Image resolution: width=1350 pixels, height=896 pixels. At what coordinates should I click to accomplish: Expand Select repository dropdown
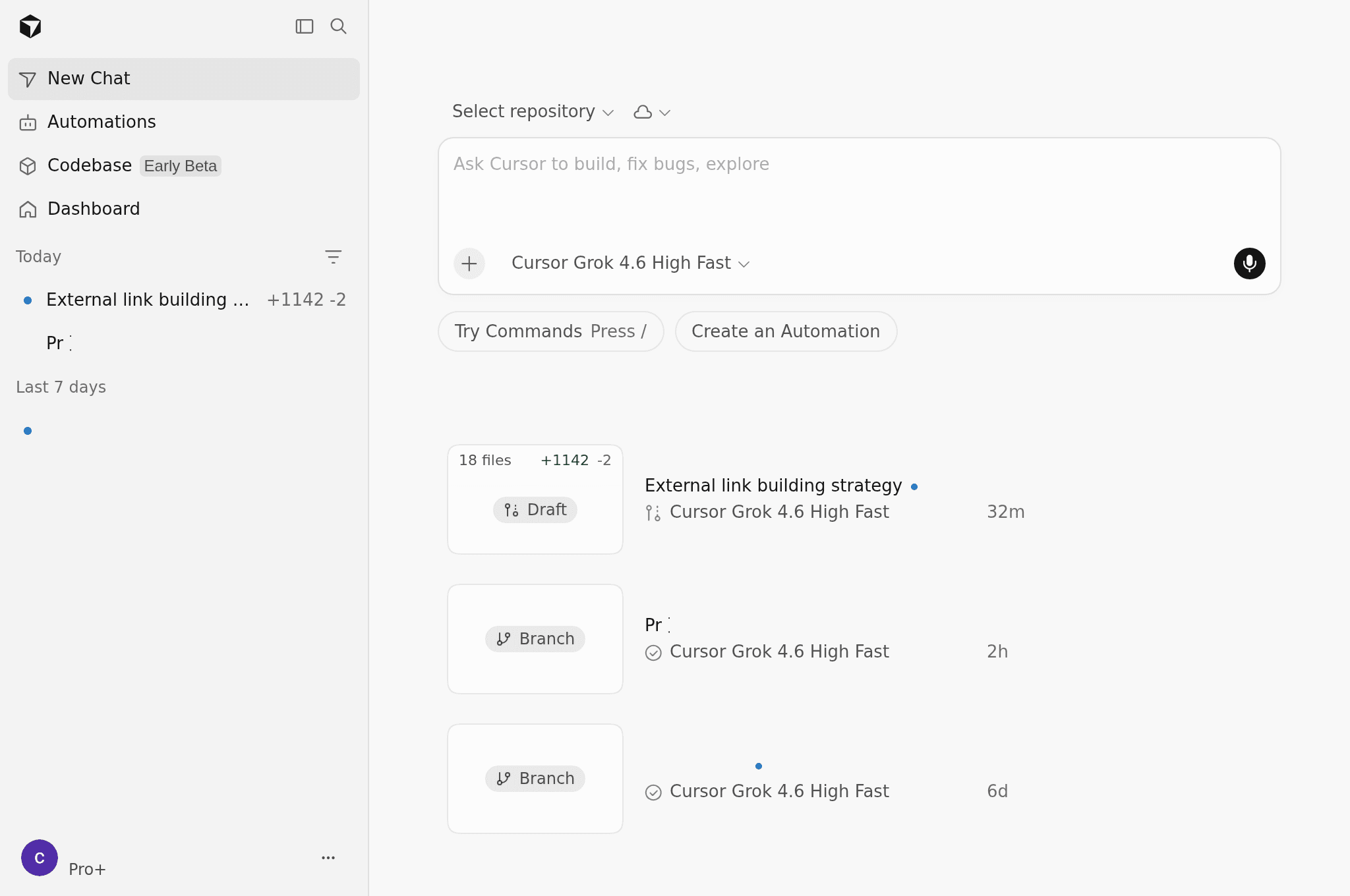point(533,111)
